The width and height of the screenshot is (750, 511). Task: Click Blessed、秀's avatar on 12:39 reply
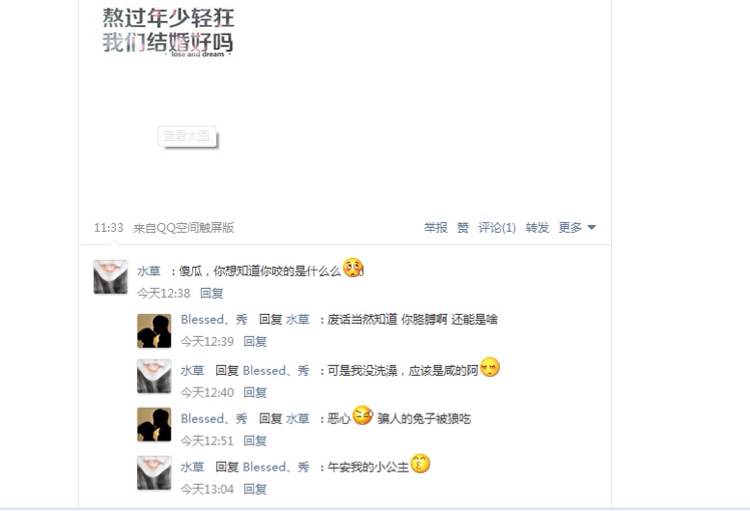(x=154, y=331)
